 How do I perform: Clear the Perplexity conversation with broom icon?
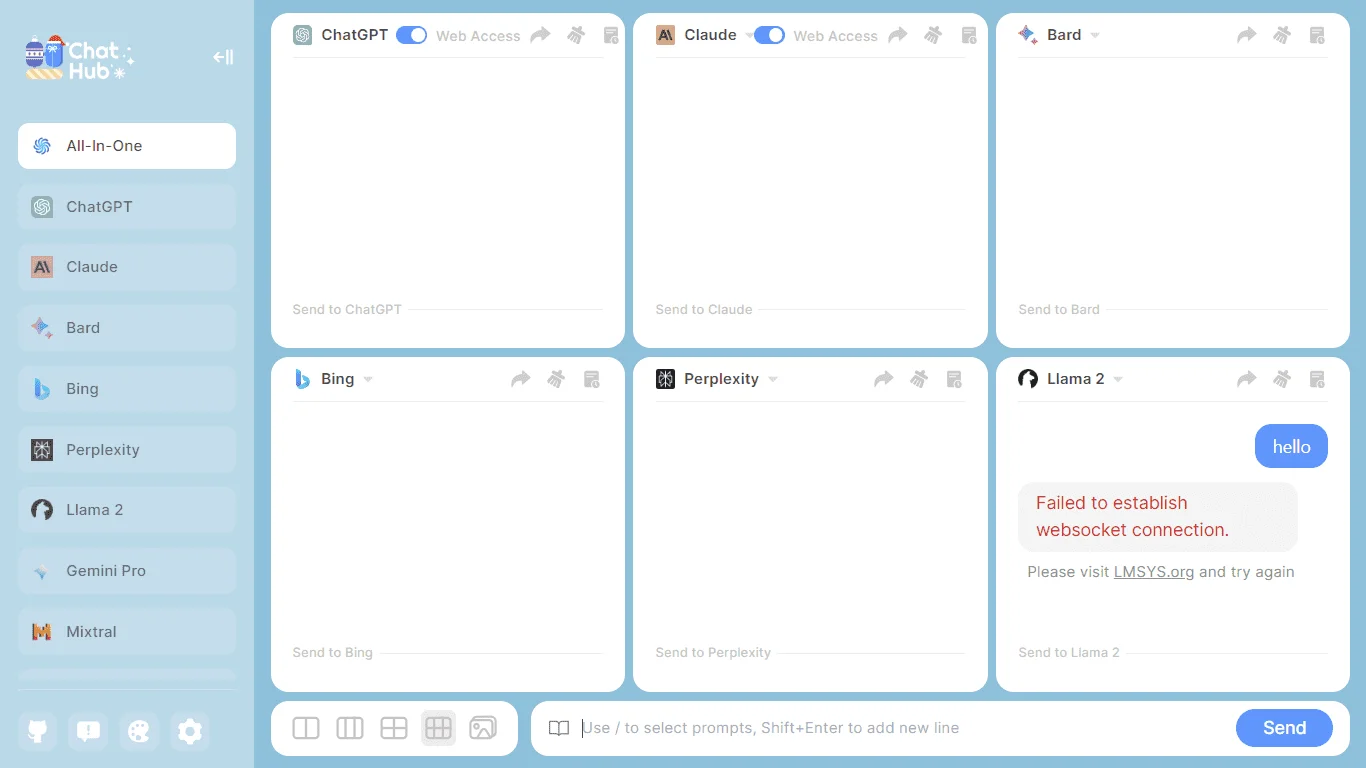click(x=919, y=379)
